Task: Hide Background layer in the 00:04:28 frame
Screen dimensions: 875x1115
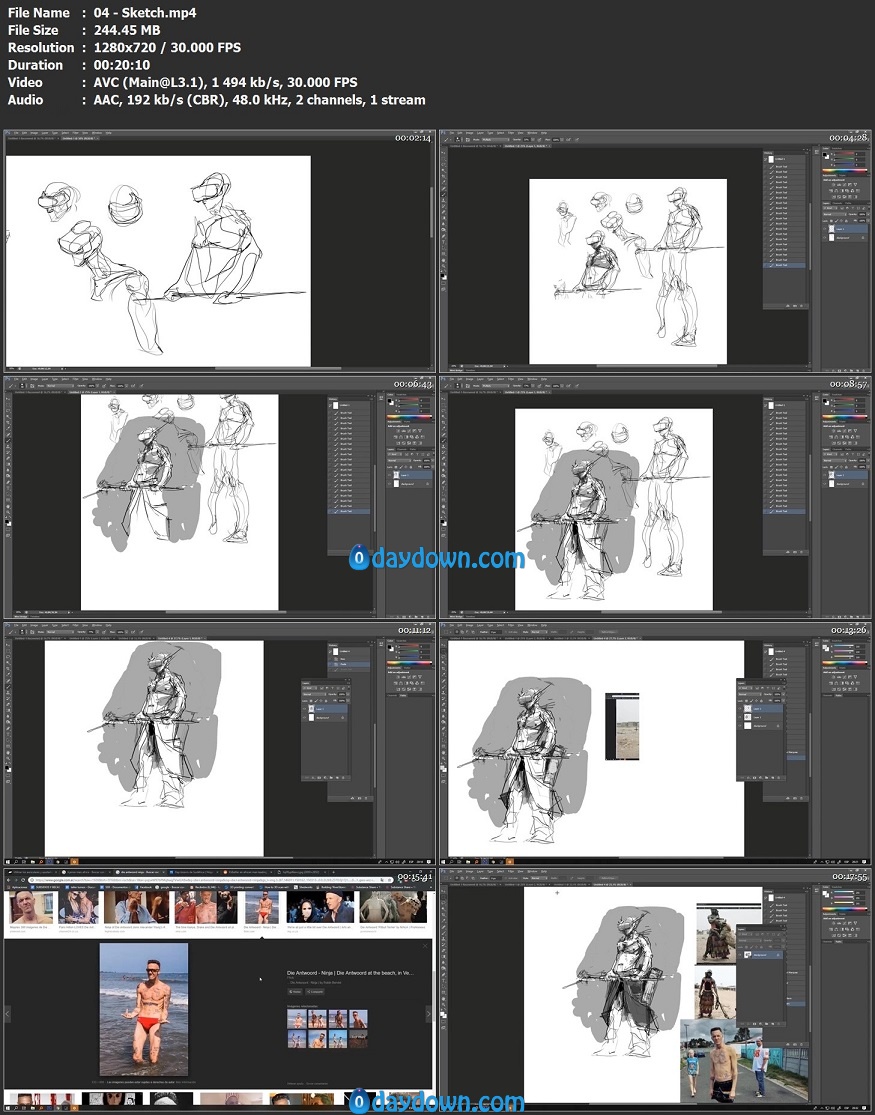Action: point(824,238)
